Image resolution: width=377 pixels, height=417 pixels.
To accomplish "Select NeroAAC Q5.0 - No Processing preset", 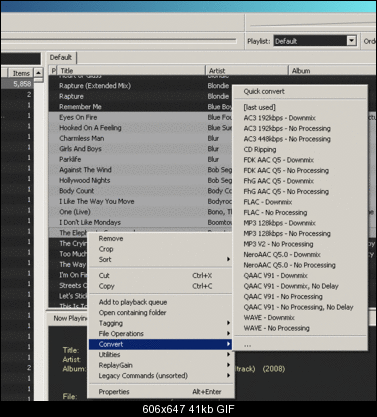I will (x=300, y=265).
